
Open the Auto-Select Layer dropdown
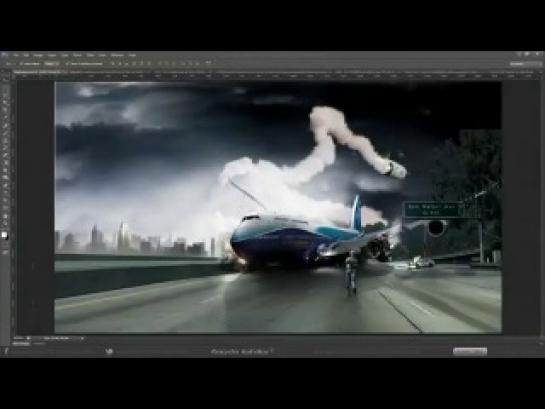point(52,64)
